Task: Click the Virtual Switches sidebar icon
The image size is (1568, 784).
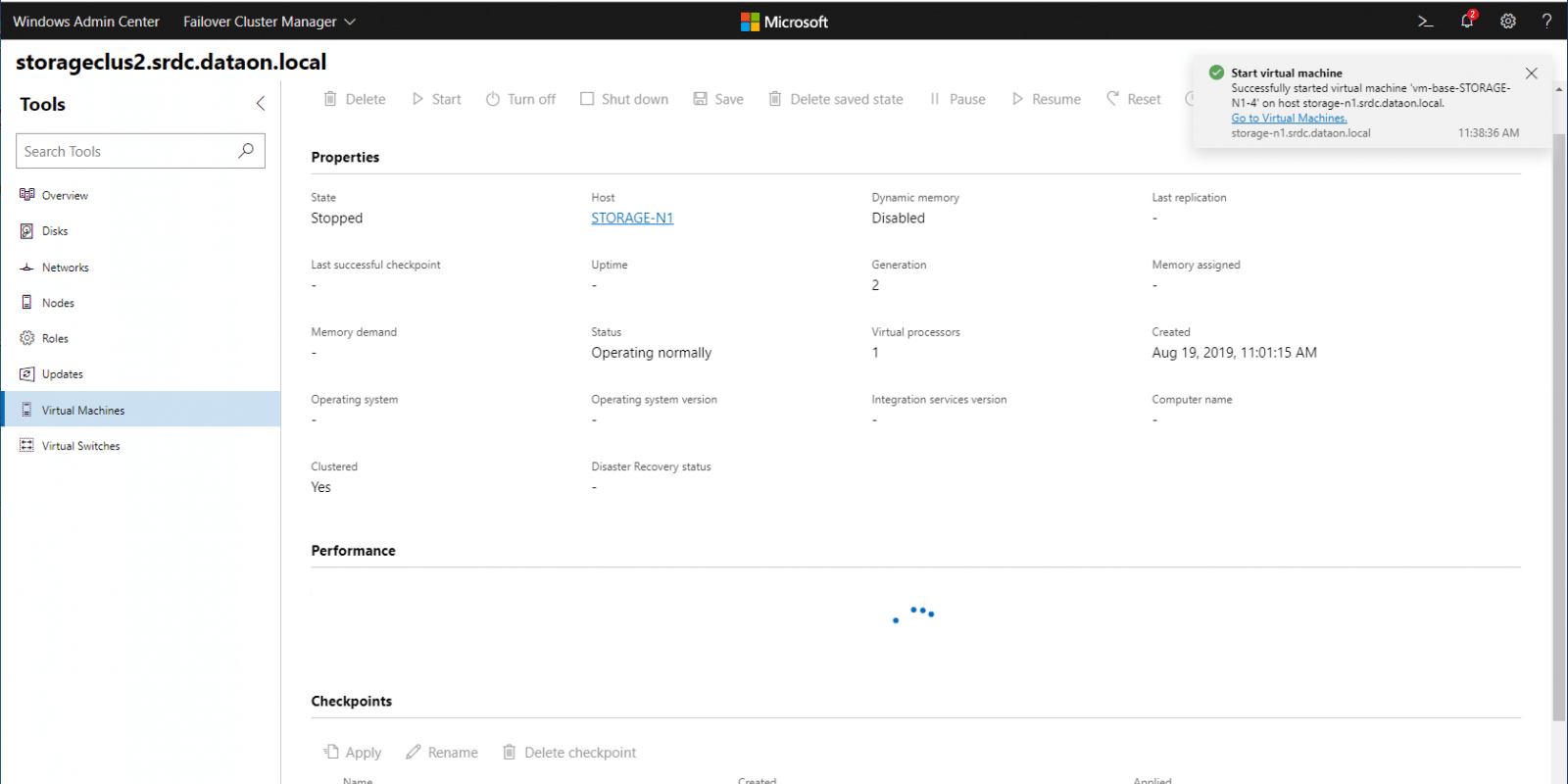Action: tap(26, 445)
